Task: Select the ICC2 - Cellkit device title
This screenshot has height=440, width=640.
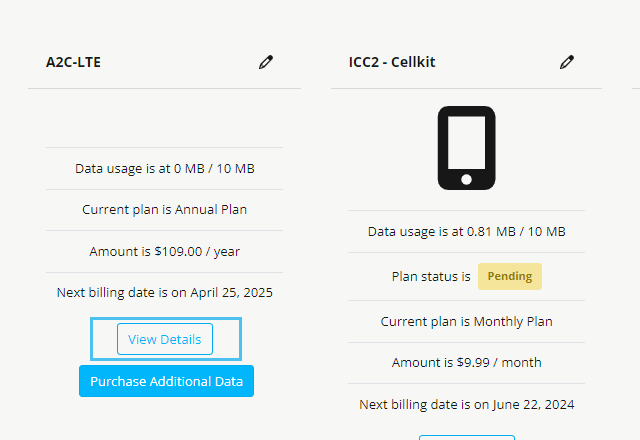Action: 384,62
